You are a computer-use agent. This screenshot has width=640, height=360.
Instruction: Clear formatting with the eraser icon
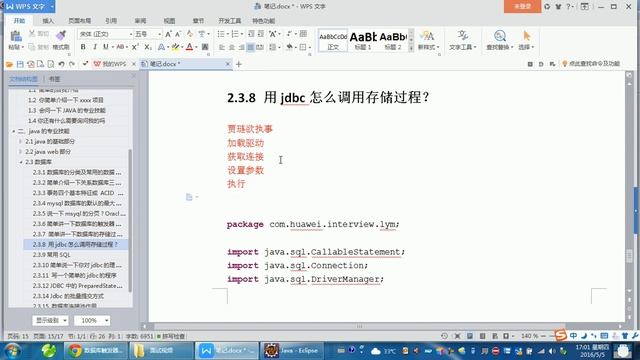click(190, 34)
